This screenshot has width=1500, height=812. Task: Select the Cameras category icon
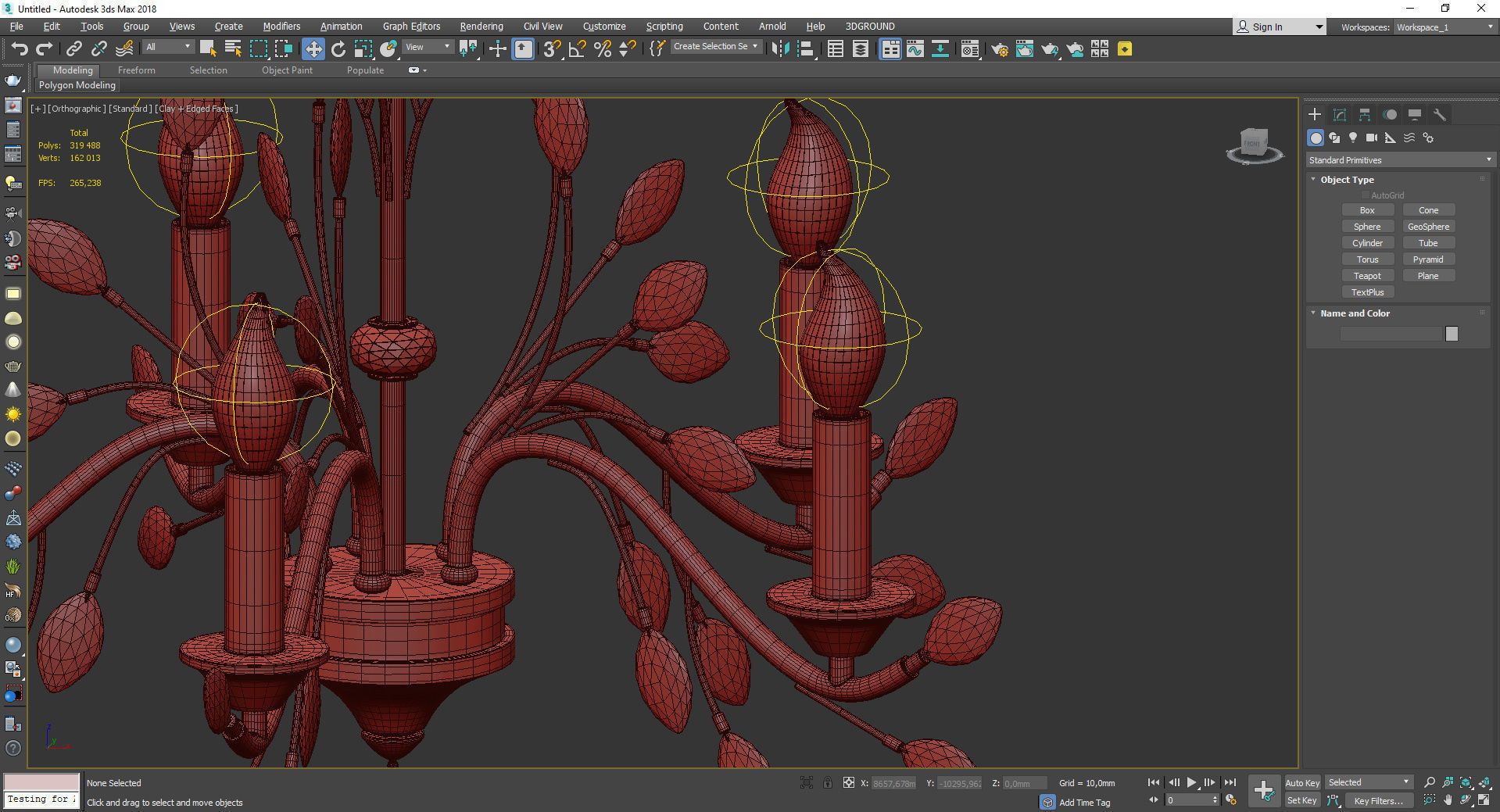tap(1372, 138)
